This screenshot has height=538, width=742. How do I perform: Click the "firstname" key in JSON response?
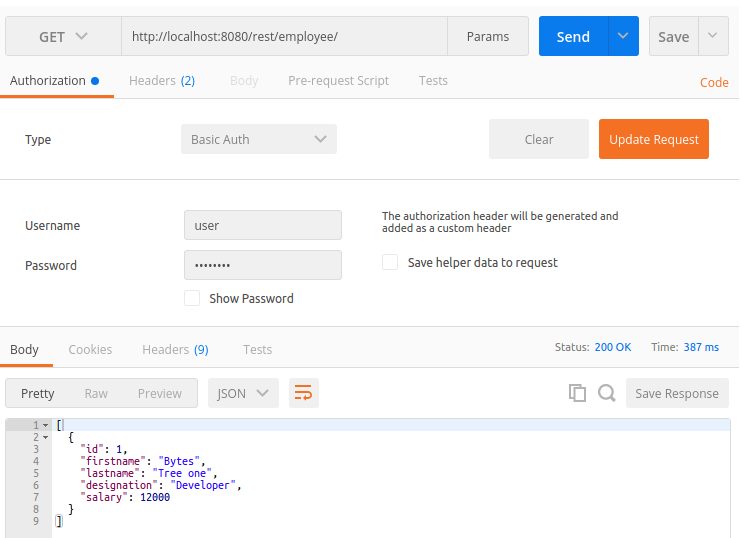coord(113,461)
